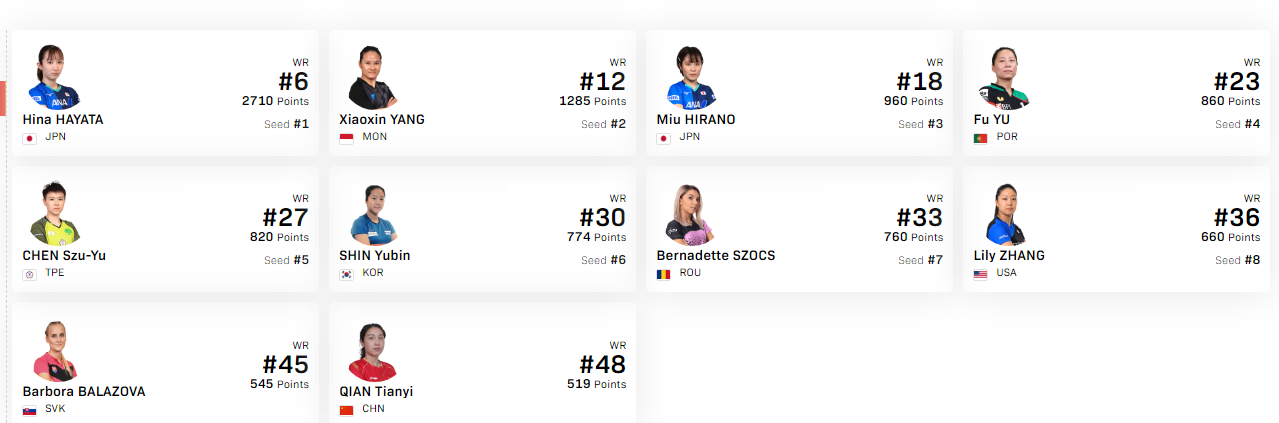Click Bernadette SZOCS's player photo
Screen dimensions: 1279x423
click(690, 214)
